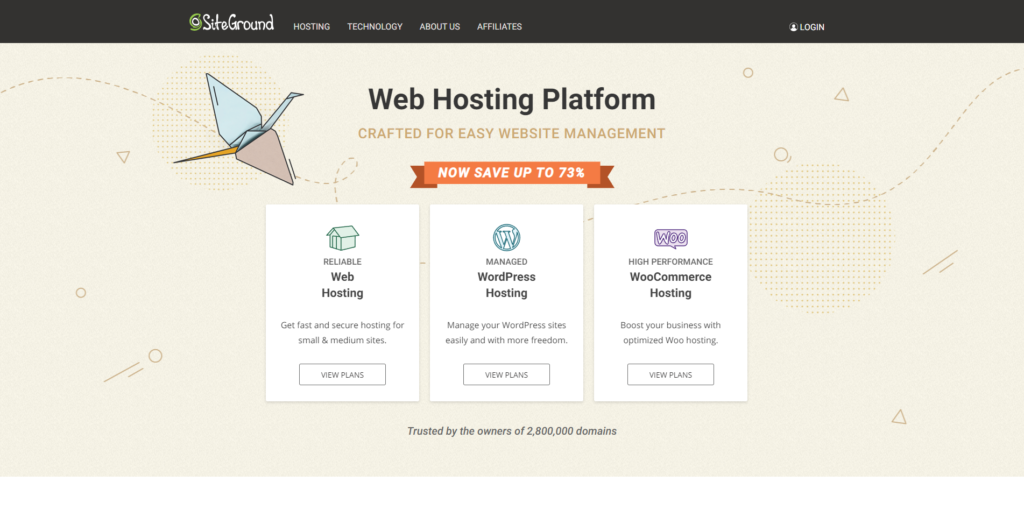This screenshot has height=517, width=1024.
Task: Click the user icon beside LOGIN
Action: click(x=793, y=27)
